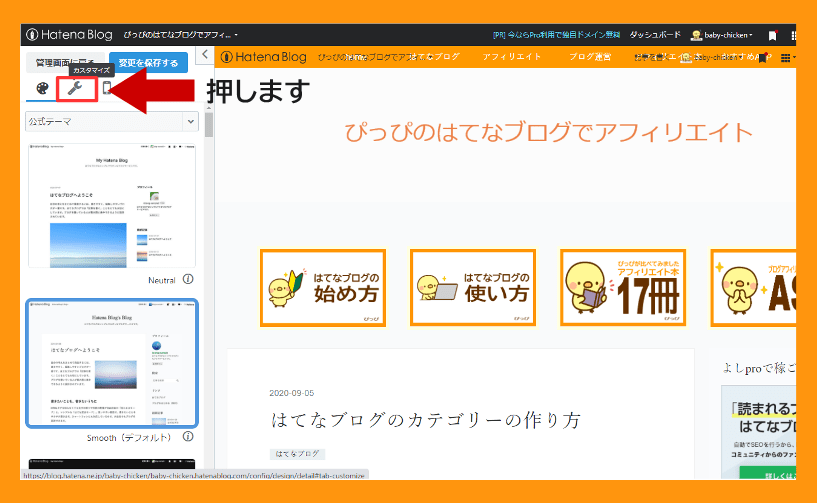
Task: Click 管理画面に戻る button
Action: pyautogui.click(x=65, y=63)
